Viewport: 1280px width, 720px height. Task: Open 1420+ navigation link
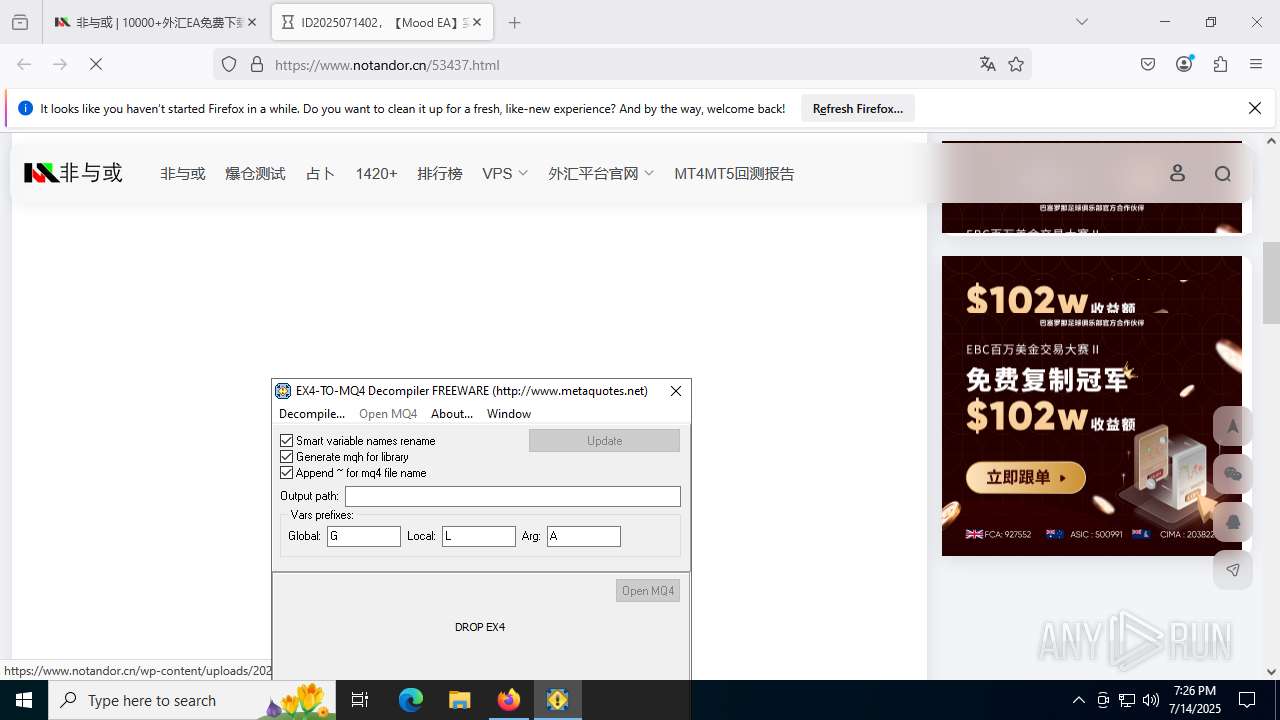[376, 173]
